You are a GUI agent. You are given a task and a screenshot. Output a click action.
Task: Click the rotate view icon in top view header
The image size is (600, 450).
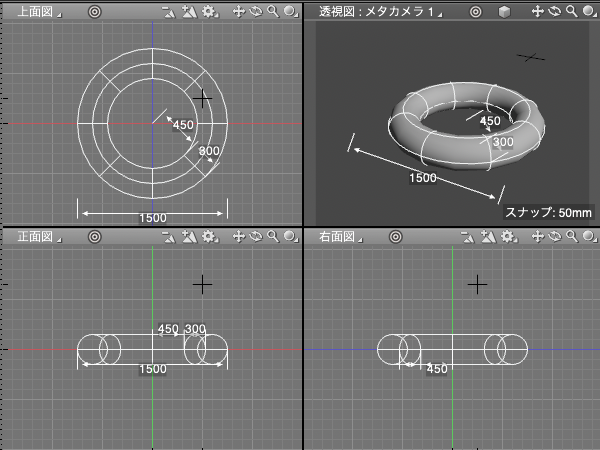click(255, 11)
